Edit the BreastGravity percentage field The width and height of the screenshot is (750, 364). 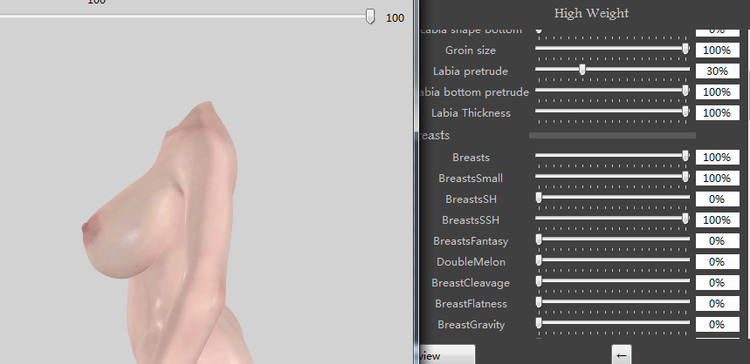(x=717, y=324)
